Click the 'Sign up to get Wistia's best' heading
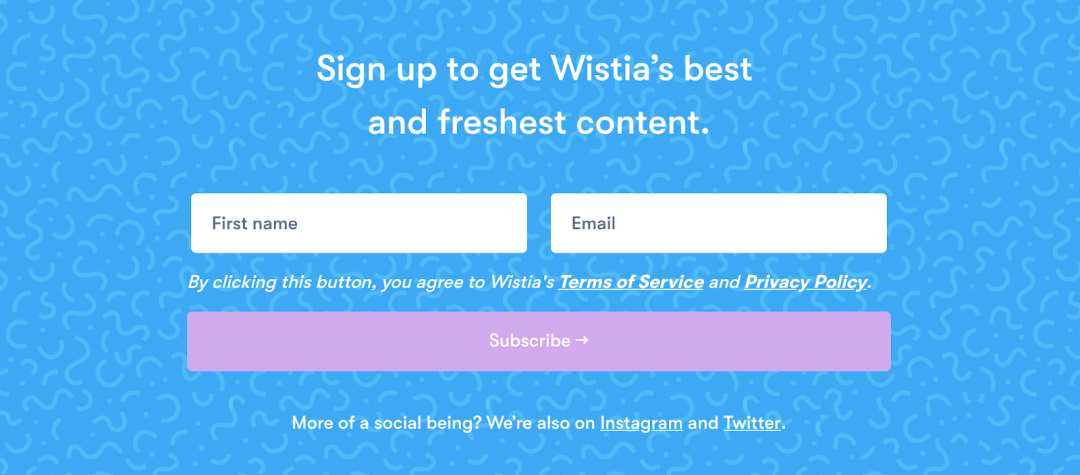The height and width of the screenshot is (475, 1080). pos(534,70)
